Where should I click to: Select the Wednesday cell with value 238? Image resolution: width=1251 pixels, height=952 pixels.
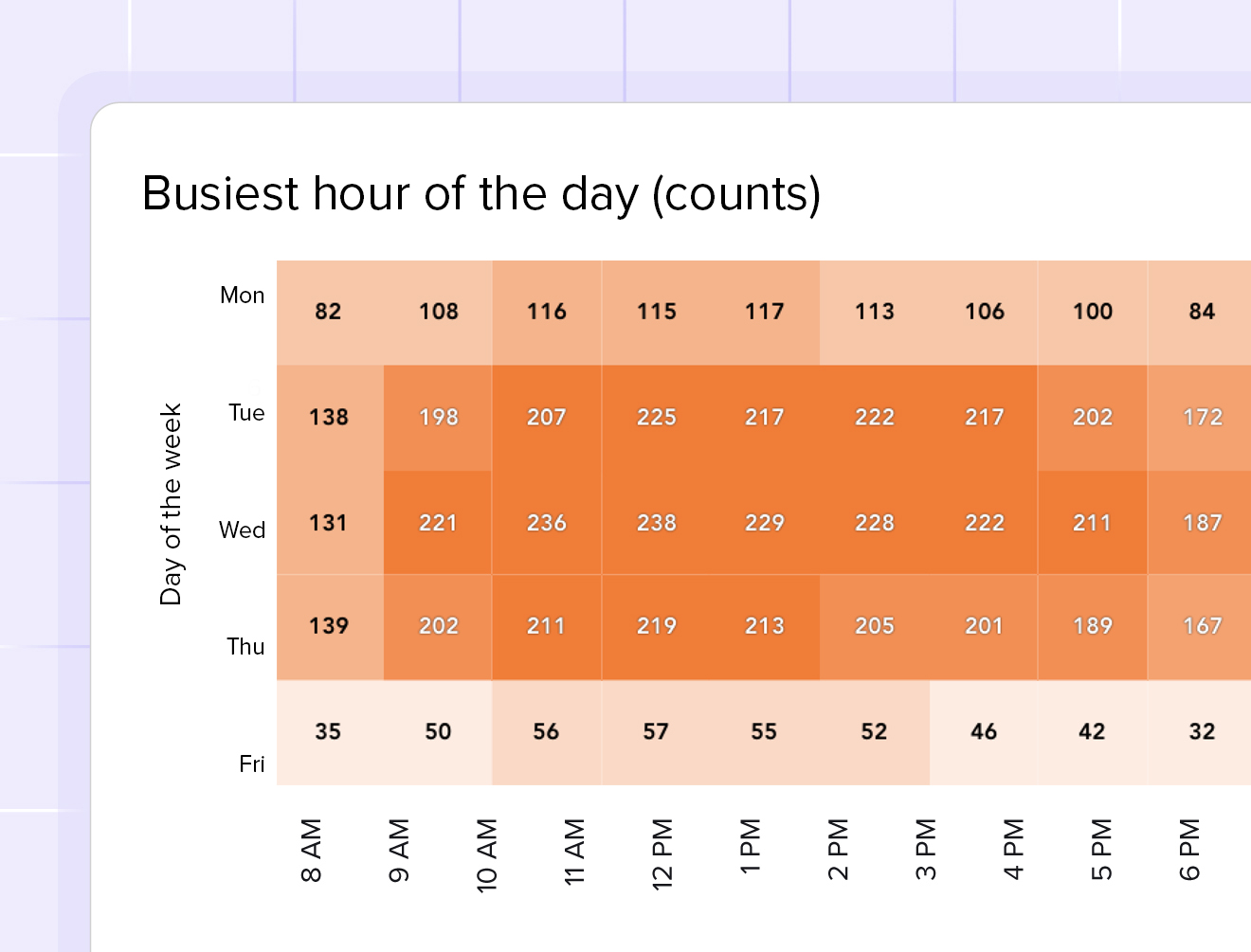(656, 523)
